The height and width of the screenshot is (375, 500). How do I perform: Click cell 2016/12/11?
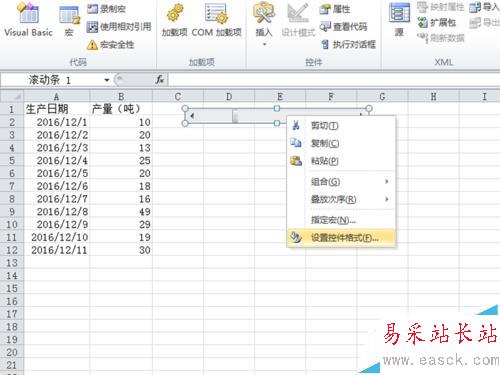(57, 250)
